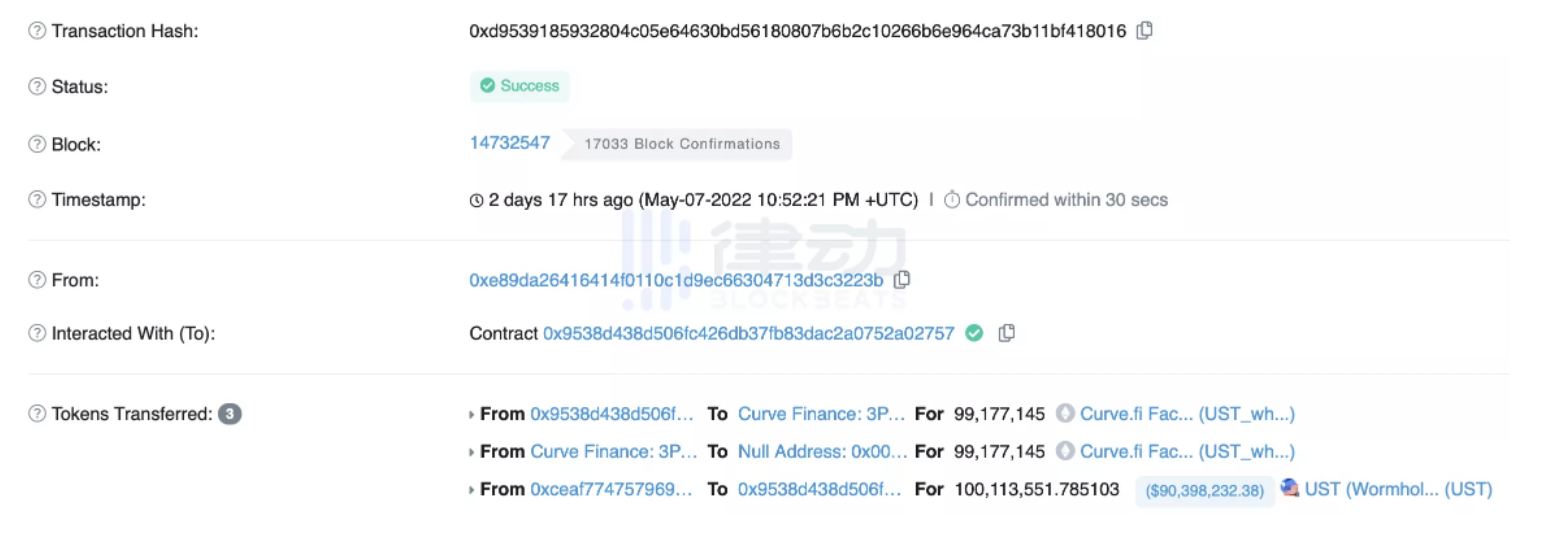The image size is (1555, 546).
Task: Open From address 0xe89da26416414f0110c1d9ec66304713d3c3223b
Action: coord(676,280)
